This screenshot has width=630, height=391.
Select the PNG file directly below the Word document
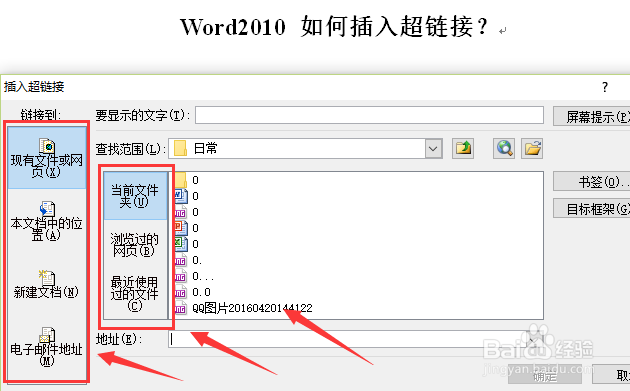click(x=187, y=212)
